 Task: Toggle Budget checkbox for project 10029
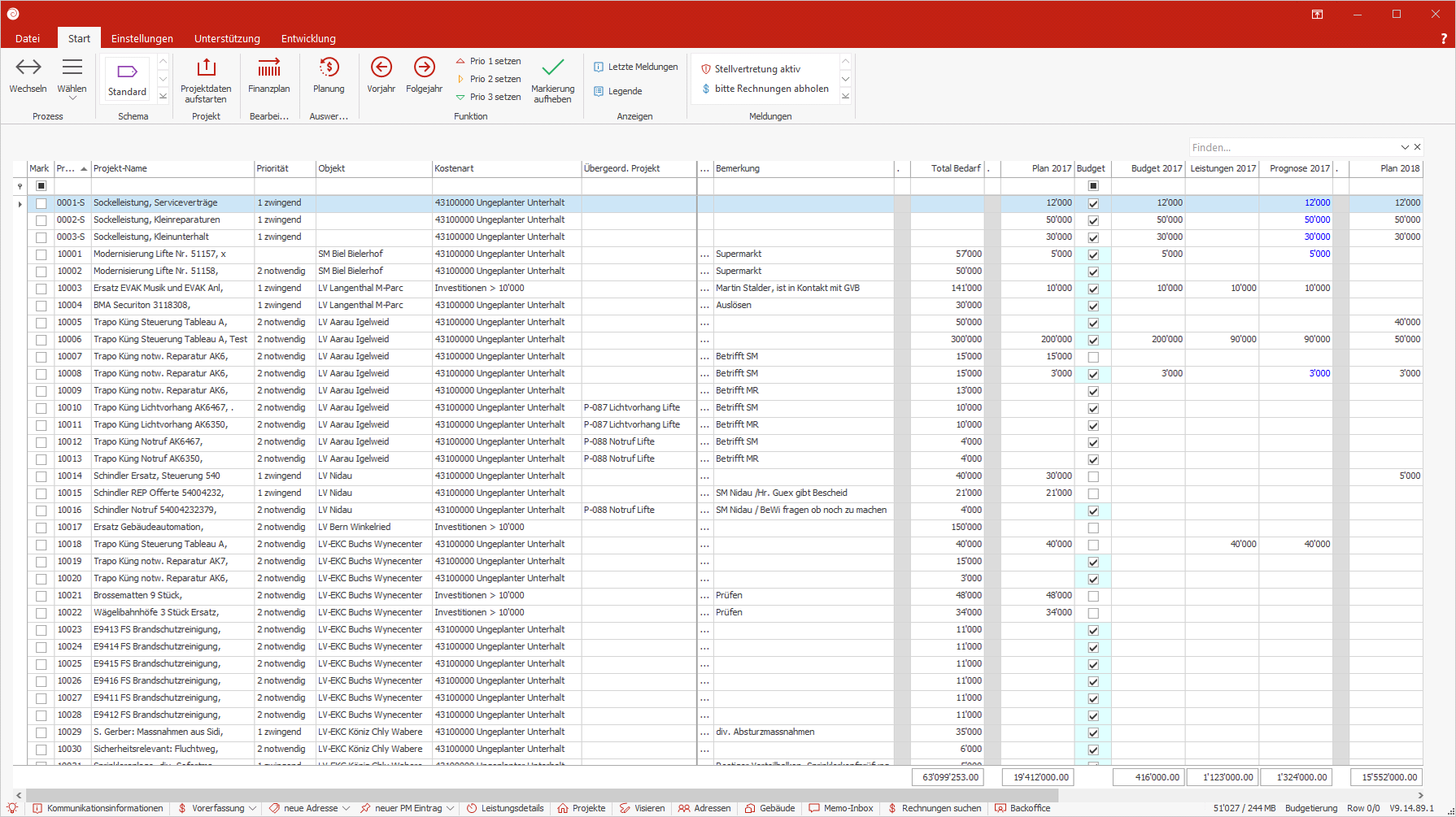1093,732
